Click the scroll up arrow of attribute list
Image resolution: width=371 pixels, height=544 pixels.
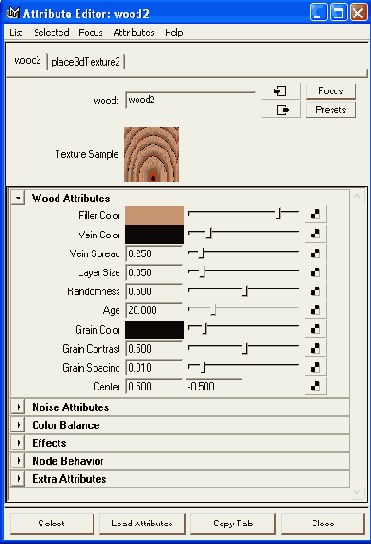(x=357, y=197)
